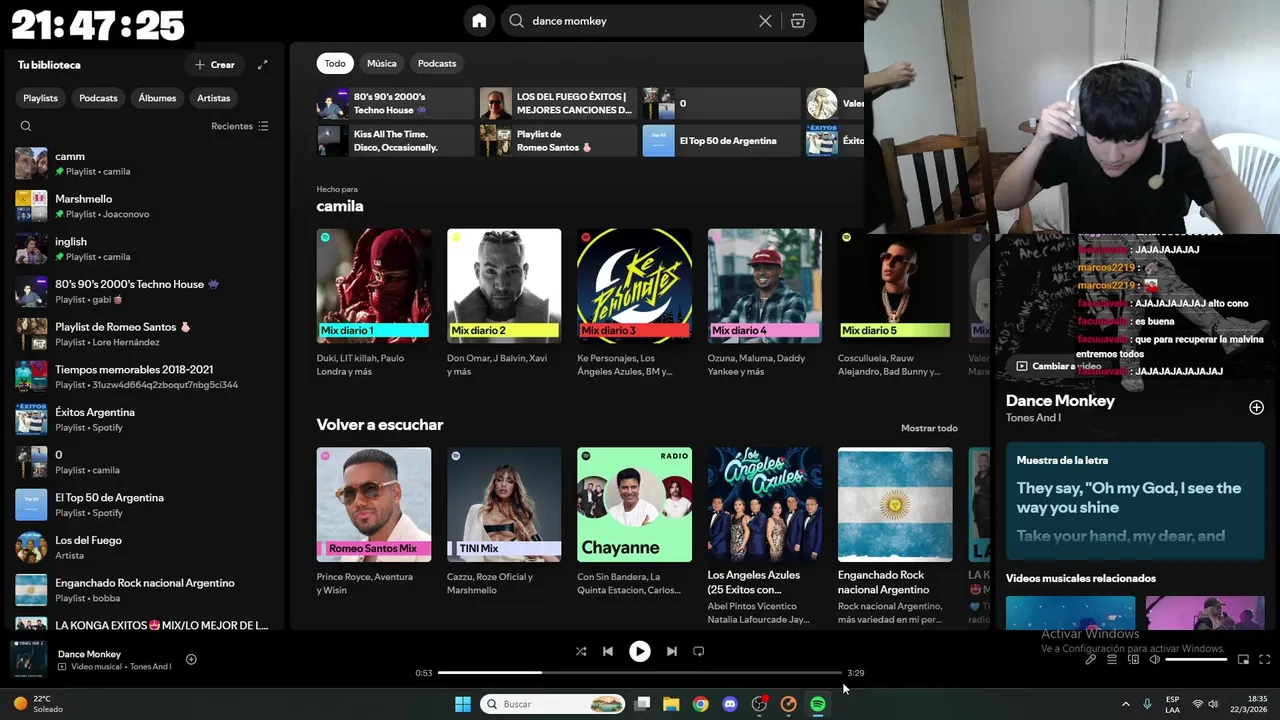The height and width of the screenshot is (720, 1280).
Task: Open El Top 50 de Argentina shortcut tile
Action: 721,141
